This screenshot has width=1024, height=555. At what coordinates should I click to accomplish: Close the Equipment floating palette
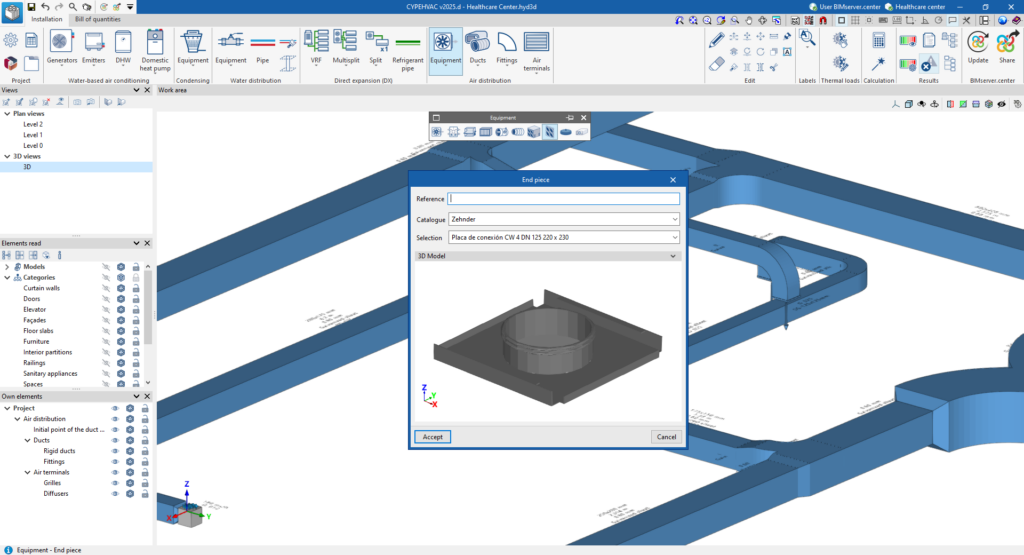click(x=584, y=118)
